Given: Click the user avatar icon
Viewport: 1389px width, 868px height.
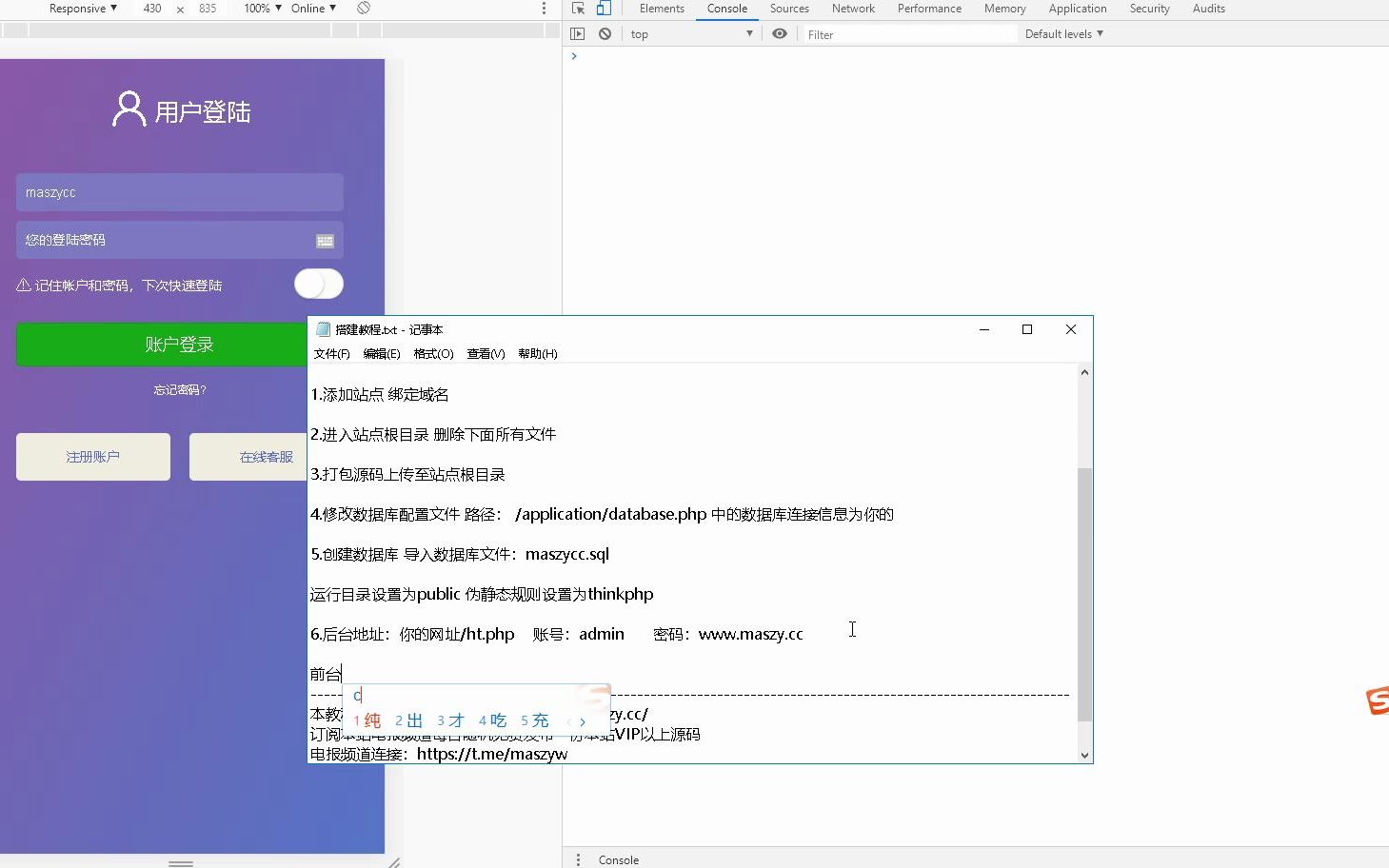Looking at the screenshot, I should coord(129,109).
